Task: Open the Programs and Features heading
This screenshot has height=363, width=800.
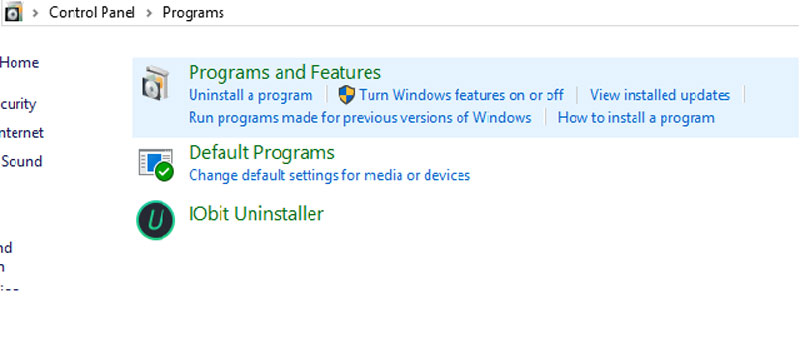Action: tap(285, 72)
